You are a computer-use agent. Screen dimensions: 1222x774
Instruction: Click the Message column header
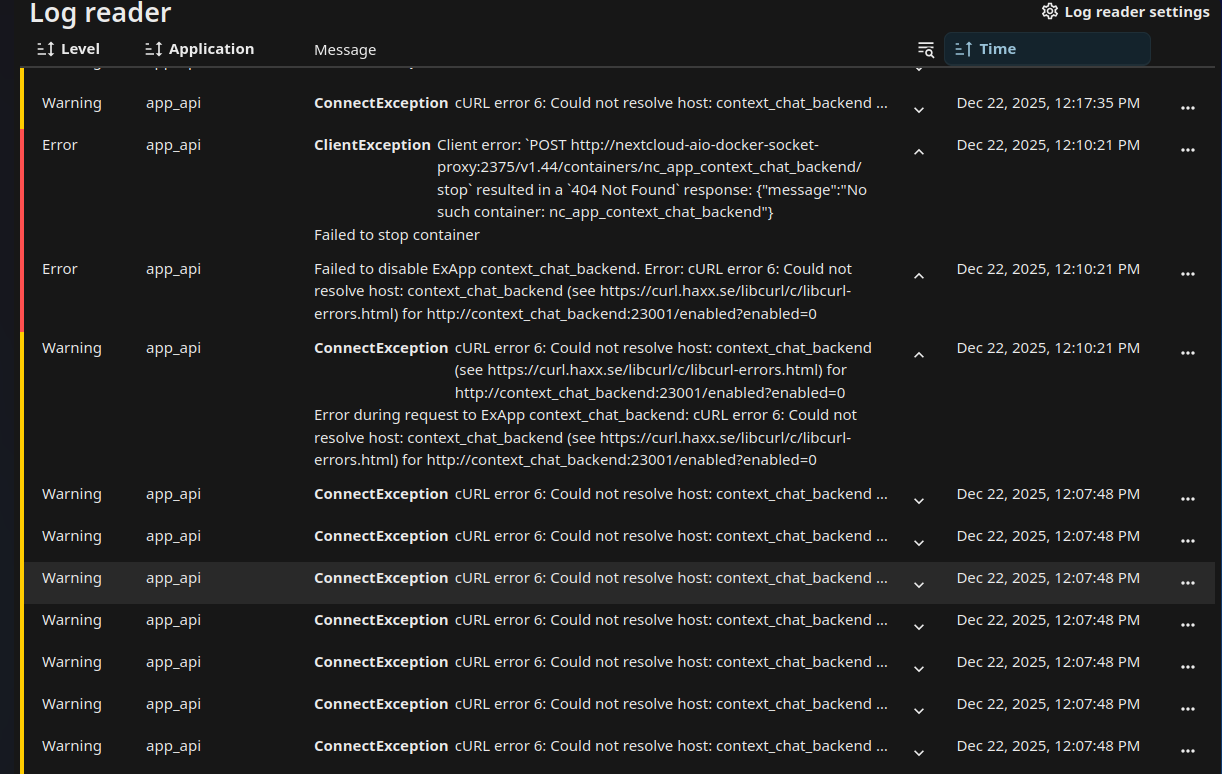click(x=345, y=50)
